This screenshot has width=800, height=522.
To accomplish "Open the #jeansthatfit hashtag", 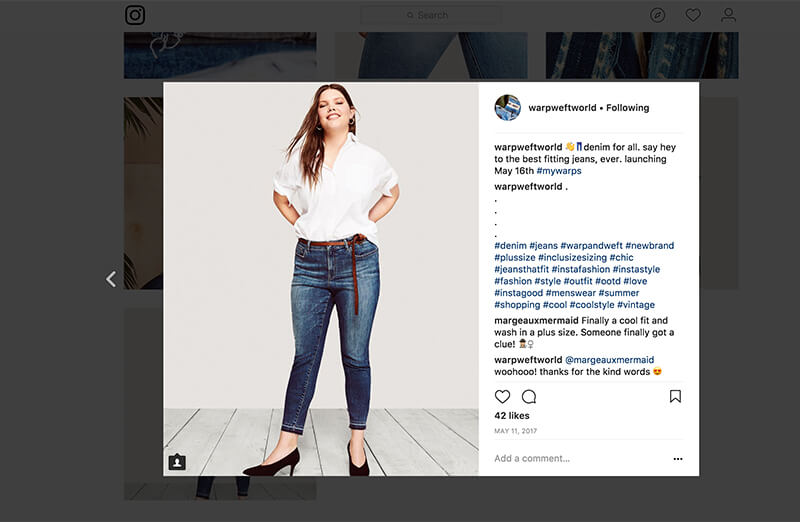I will click(x=521, y=269).
